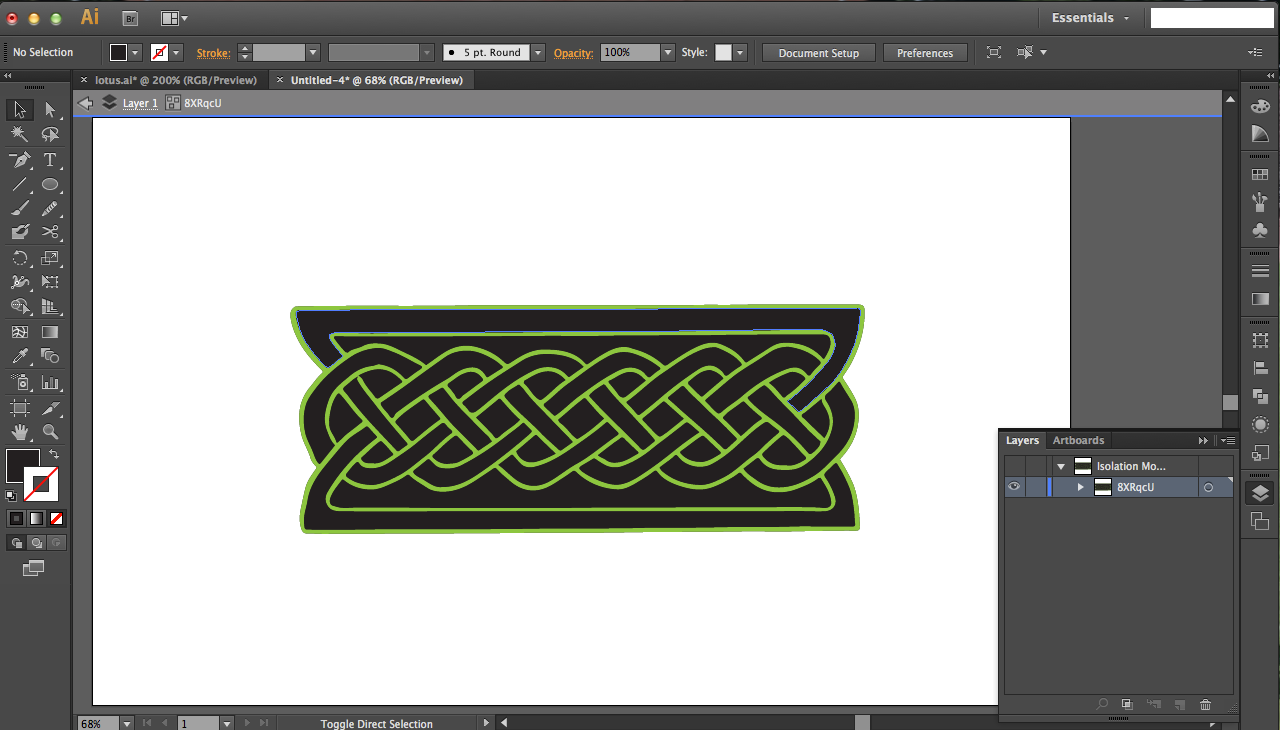Set the fill to None
Screen dimensions: 1280x730
[x=56, y=518]
